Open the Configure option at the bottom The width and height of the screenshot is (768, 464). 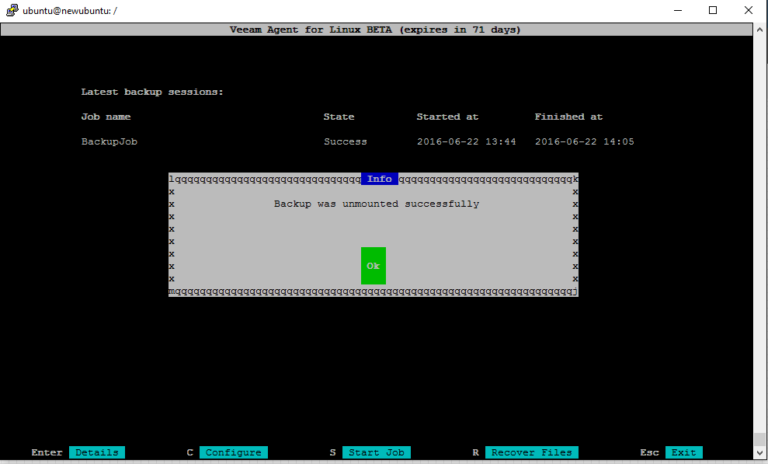(x=234, y=452)
